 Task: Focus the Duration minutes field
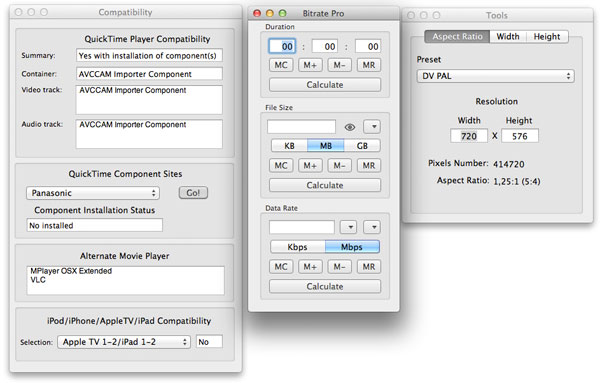pyautogui.click(x=325, y=46)
